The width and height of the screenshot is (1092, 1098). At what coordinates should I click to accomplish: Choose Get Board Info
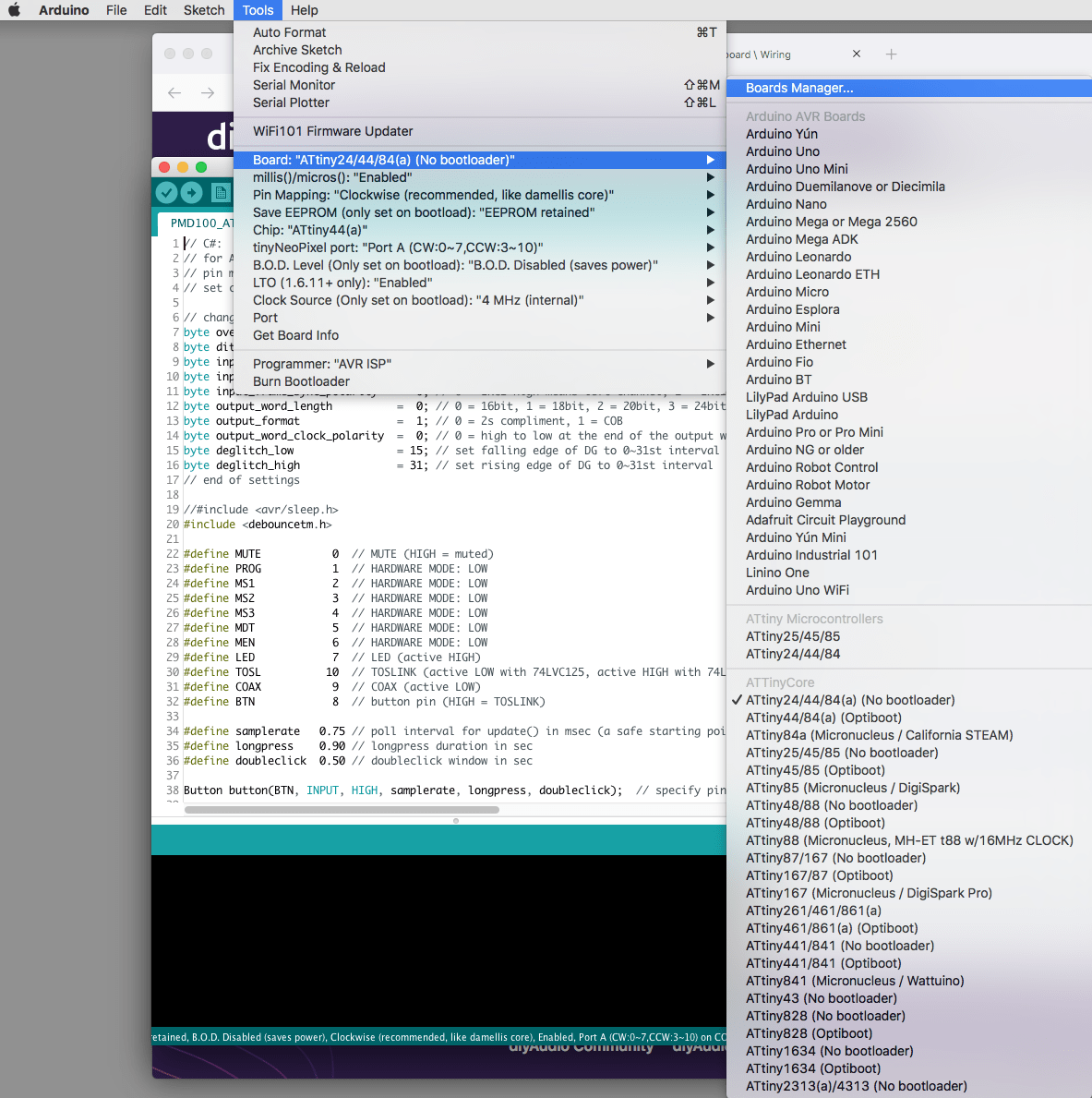(x=479, y=334)
